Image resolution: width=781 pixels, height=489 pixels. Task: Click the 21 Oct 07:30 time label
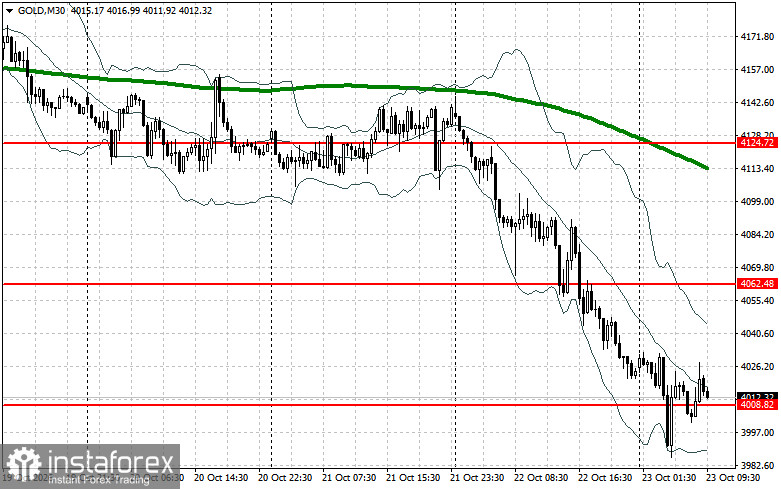tap(349, 478)
